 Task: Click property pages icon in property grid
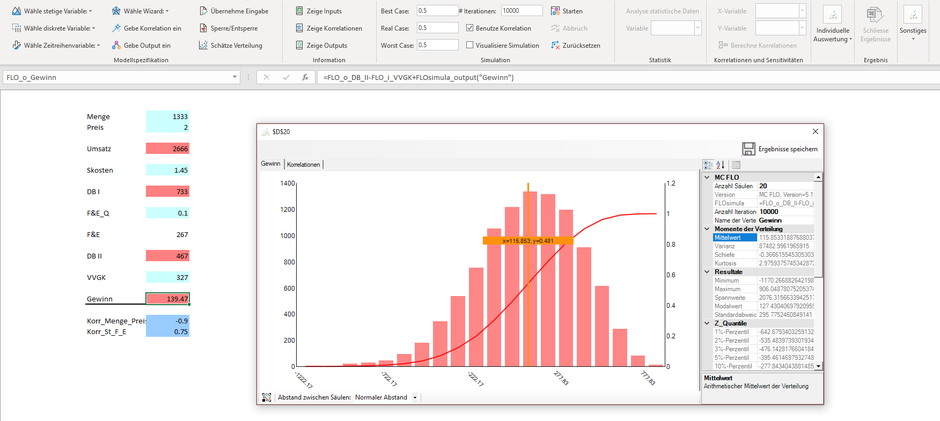736,165
